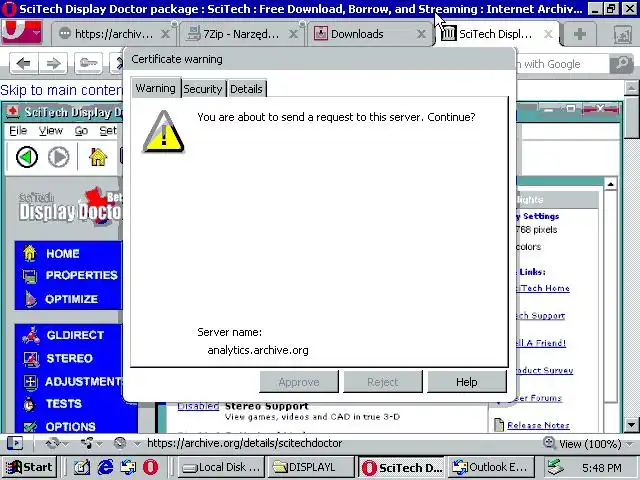Go forward with the Forward arrow
This screenshot has width=640, height=480.
tap(53, 64)
